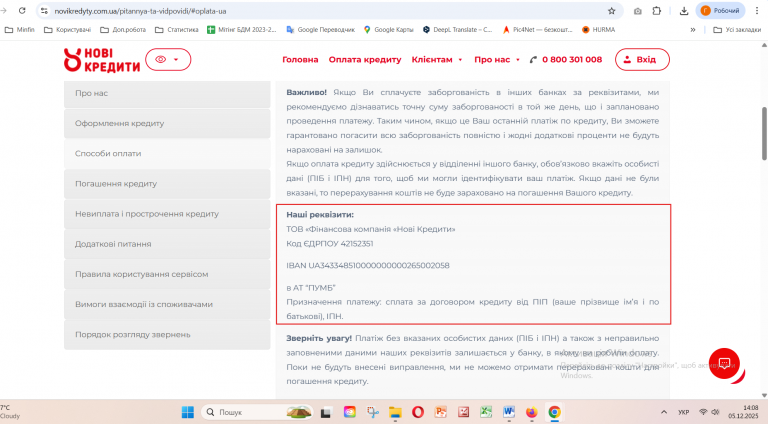
Task: Open Оплата кредиту menu item
Action: click(365, 59)
